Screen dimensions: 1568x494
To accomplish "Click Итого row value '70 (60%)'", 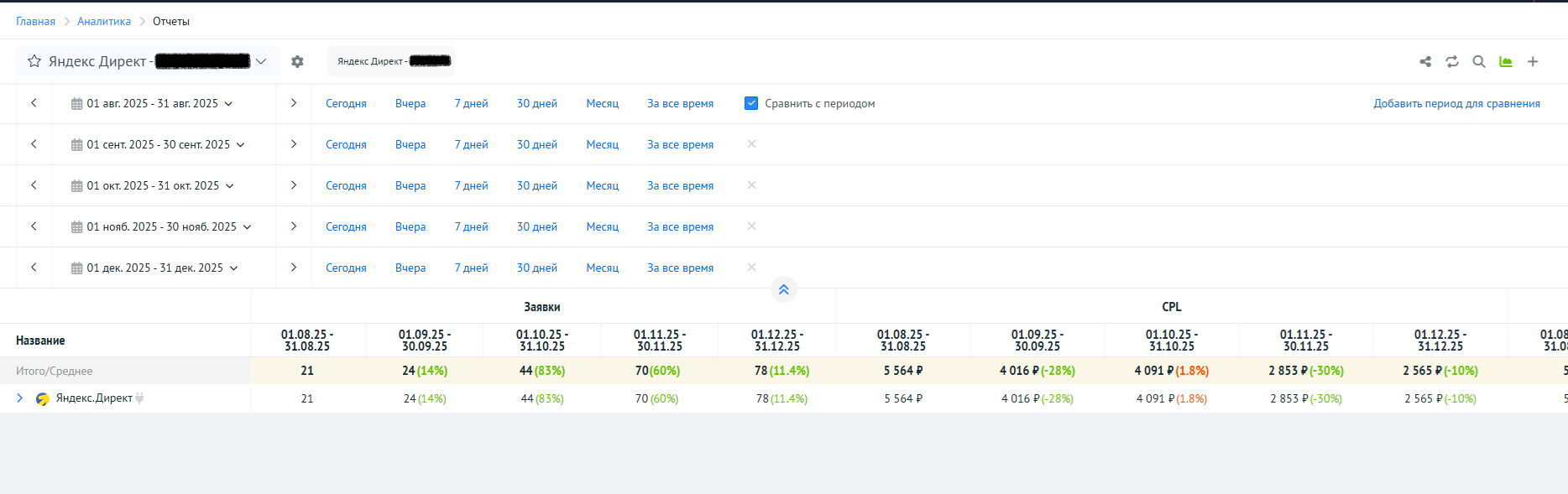I will (657, 371).
